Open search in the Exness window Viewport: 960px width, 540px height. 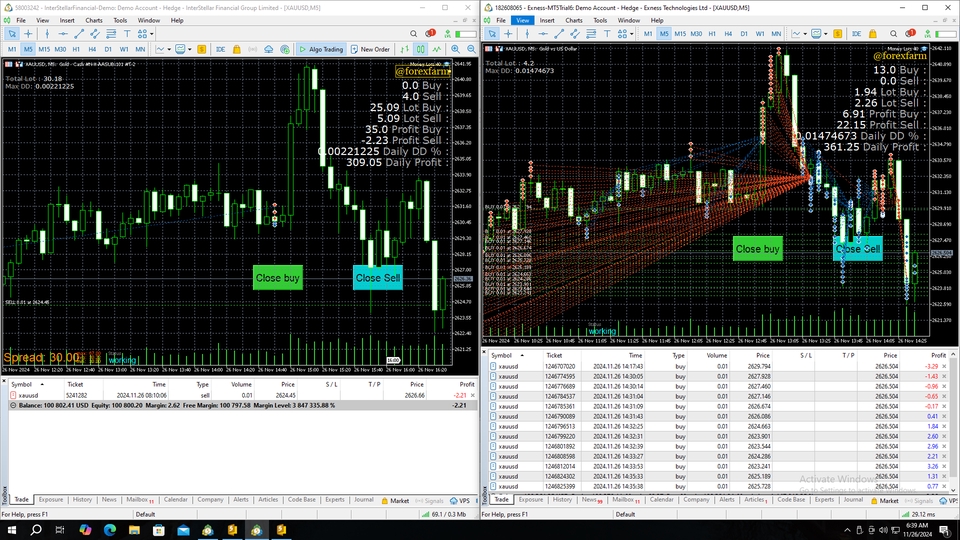click(x=893, y=34)
